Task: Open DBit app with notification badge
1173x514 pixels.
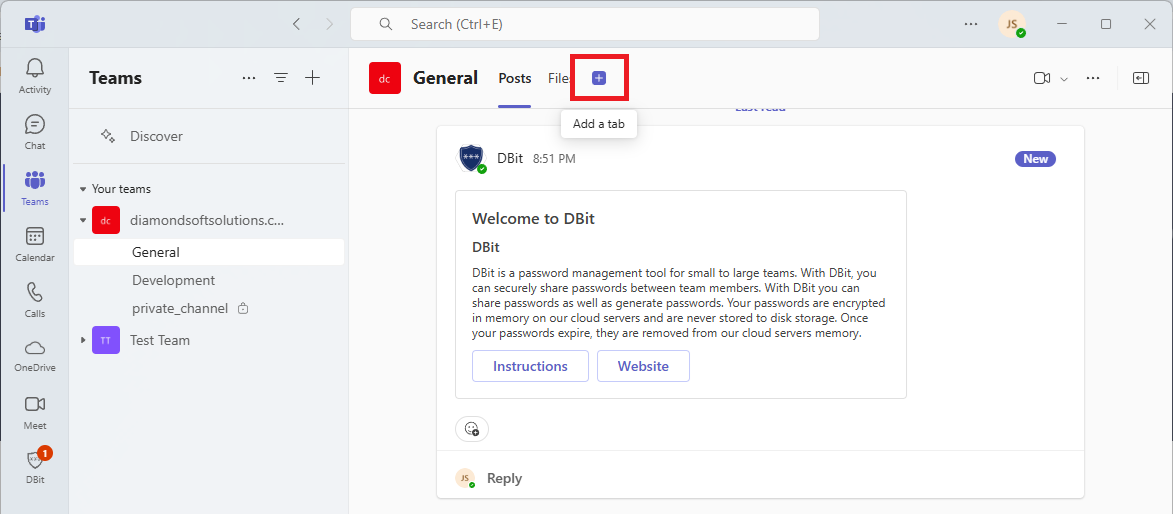Action: 35,466
